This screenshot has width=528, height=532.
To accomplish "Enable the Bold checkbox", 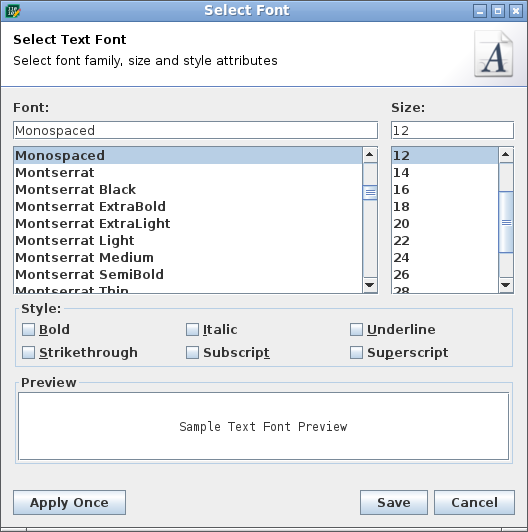I will 28,329.
